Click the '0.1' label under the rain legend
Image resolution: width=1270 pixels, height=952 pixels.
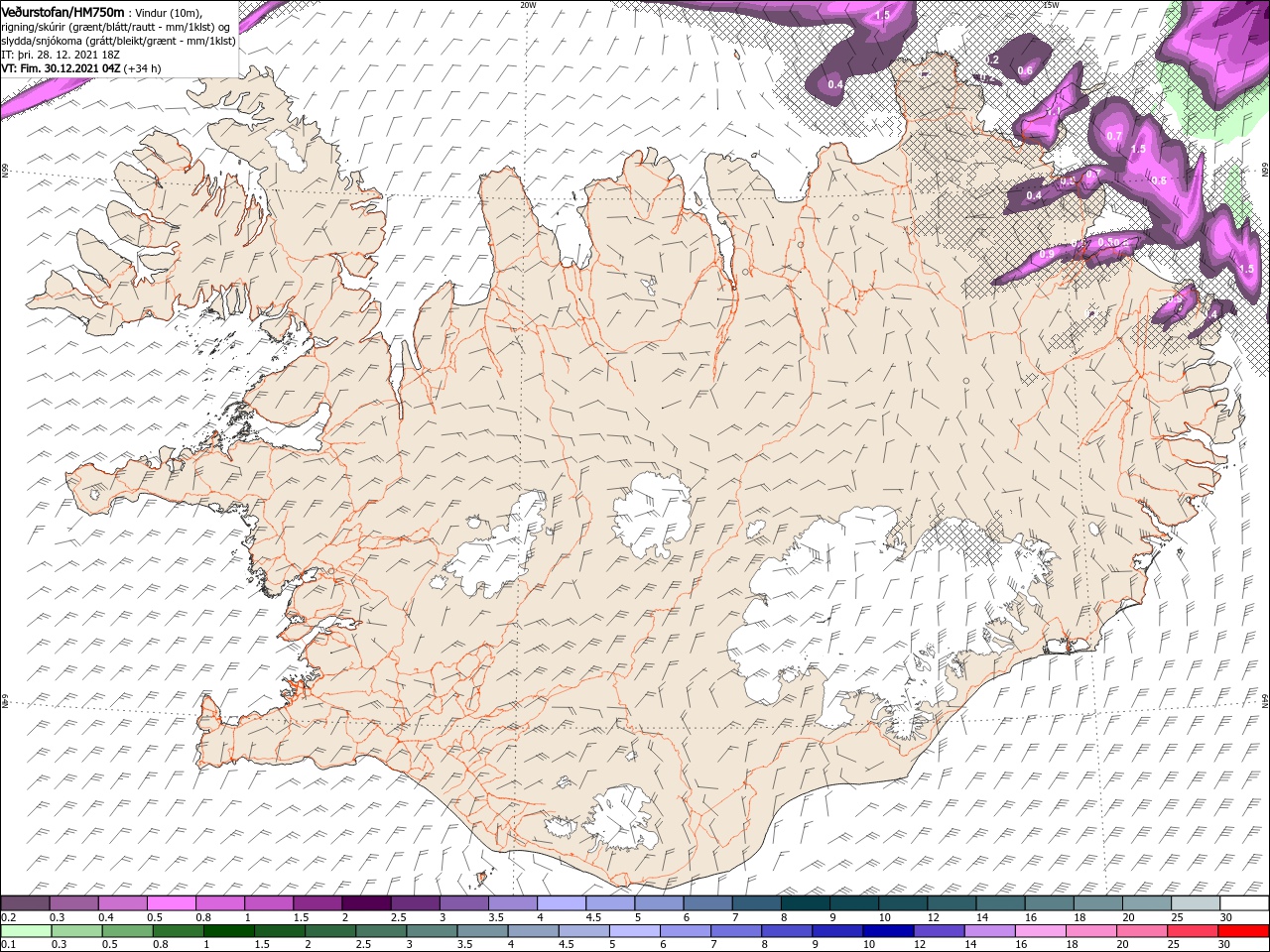click(9, 945)
